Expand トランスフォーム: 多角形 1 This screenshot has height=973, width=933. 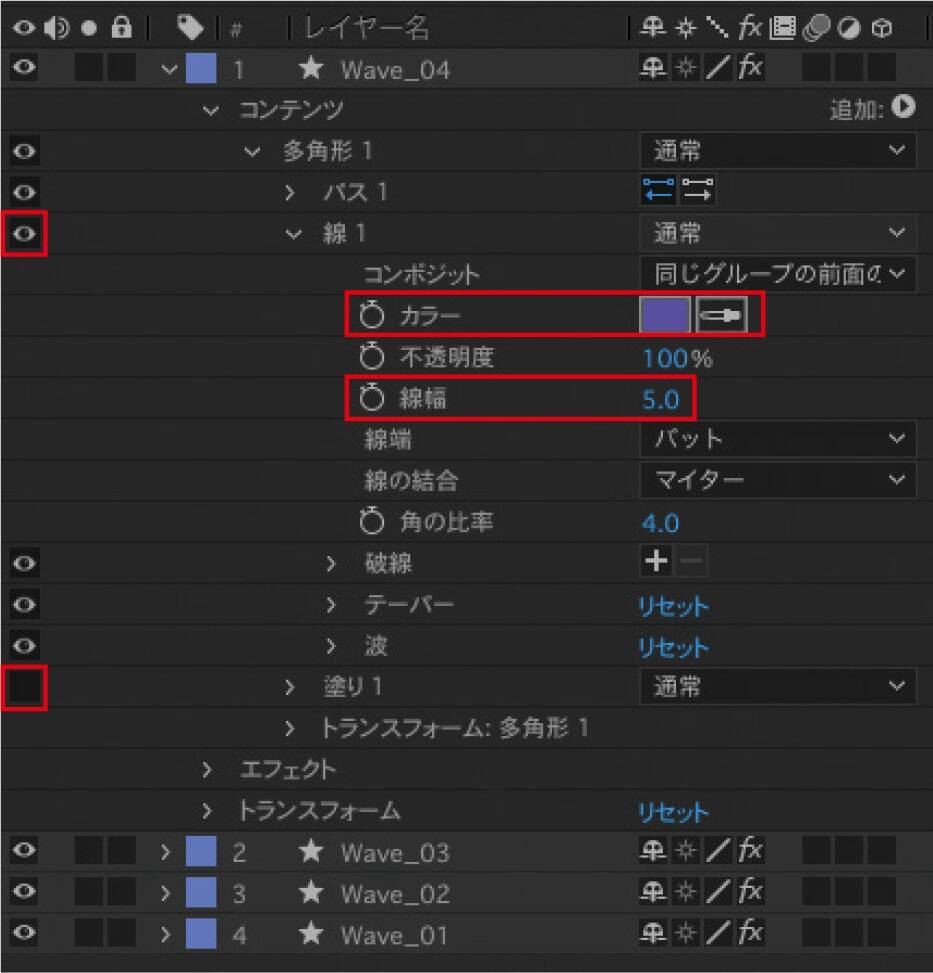point(290,728)
